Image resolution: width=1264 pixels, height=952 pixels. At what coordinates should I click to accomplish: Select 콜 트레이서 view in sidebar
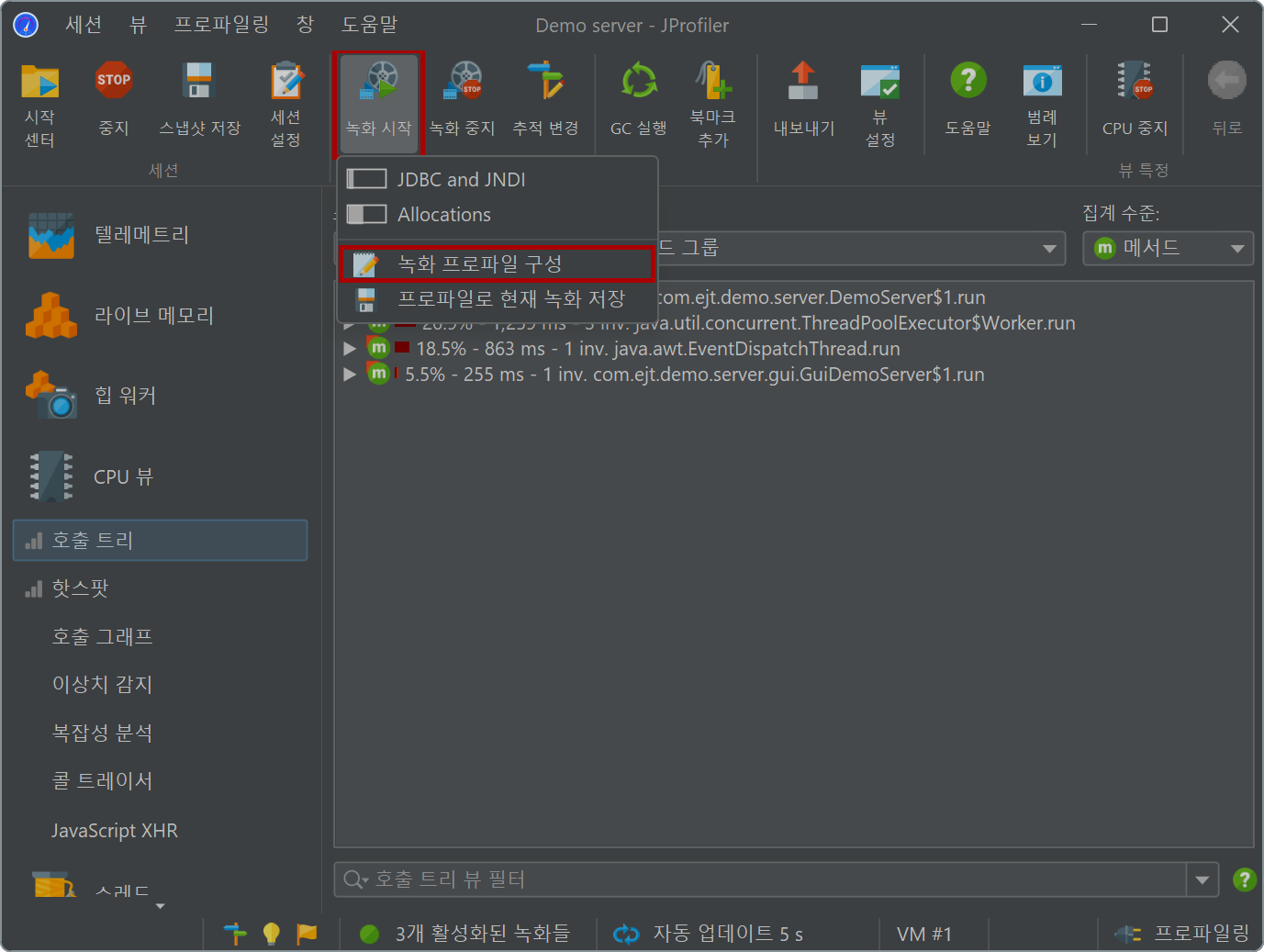point(160,781)
